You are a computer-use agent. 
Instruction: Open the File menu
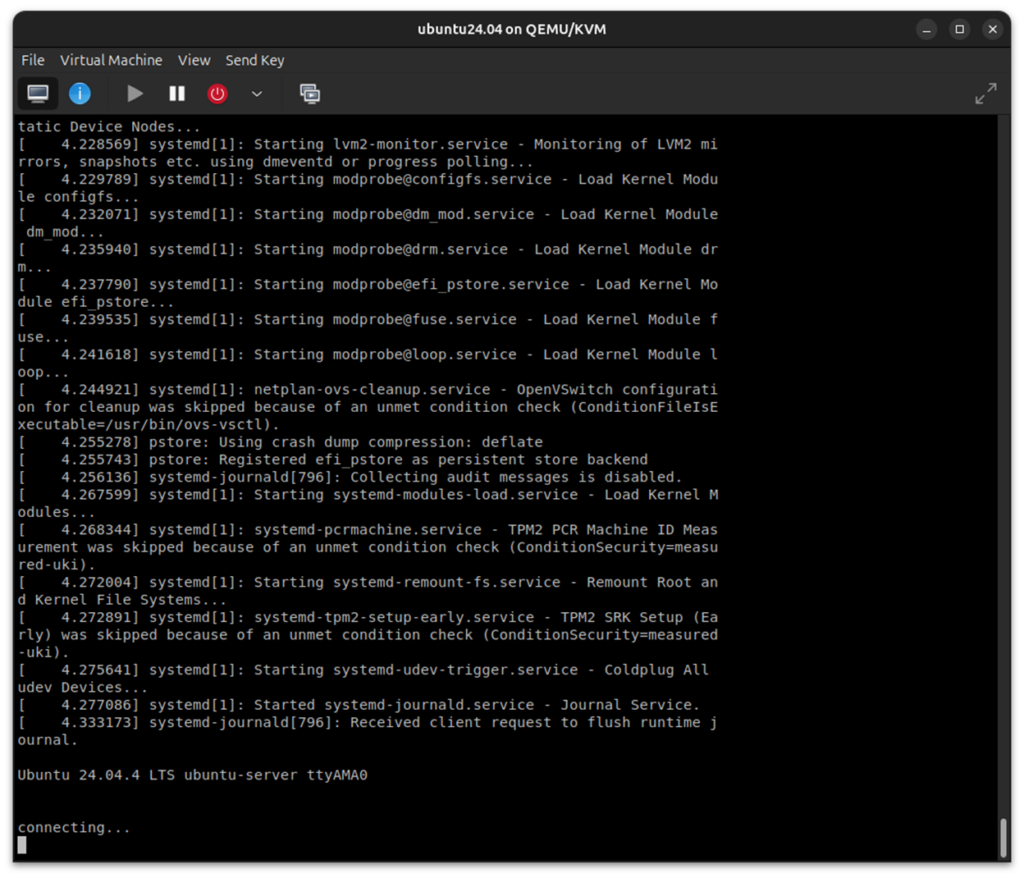click(33, 60)
